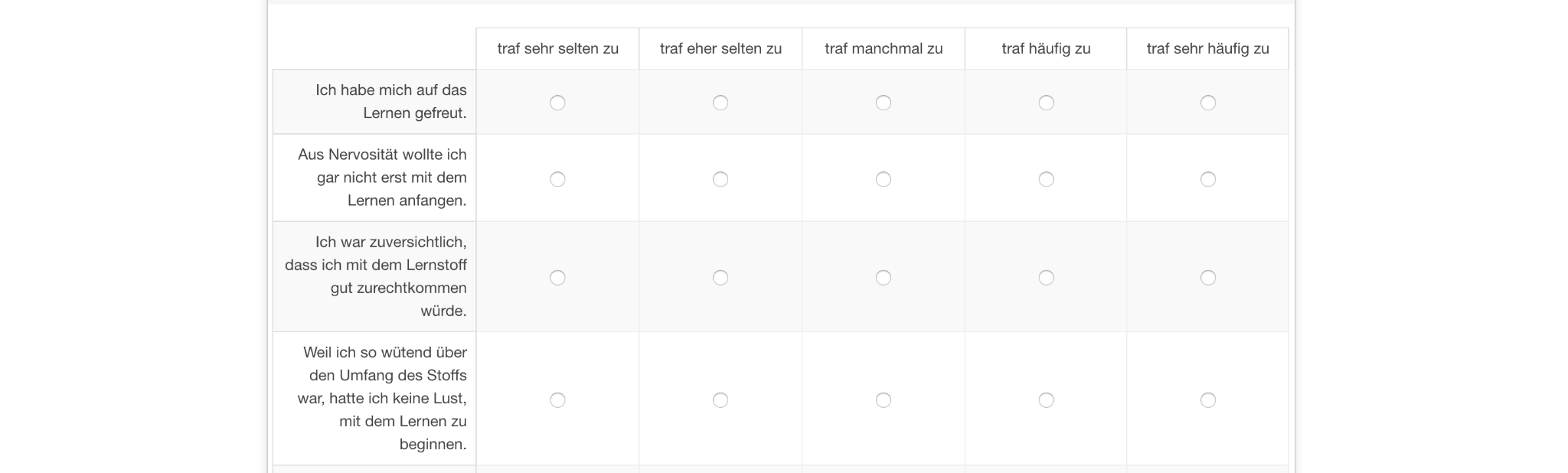The image size is (1568, 473).
Task: Choose 'traf sehr selten zu' for wütend statement
Action: [557, 400]
